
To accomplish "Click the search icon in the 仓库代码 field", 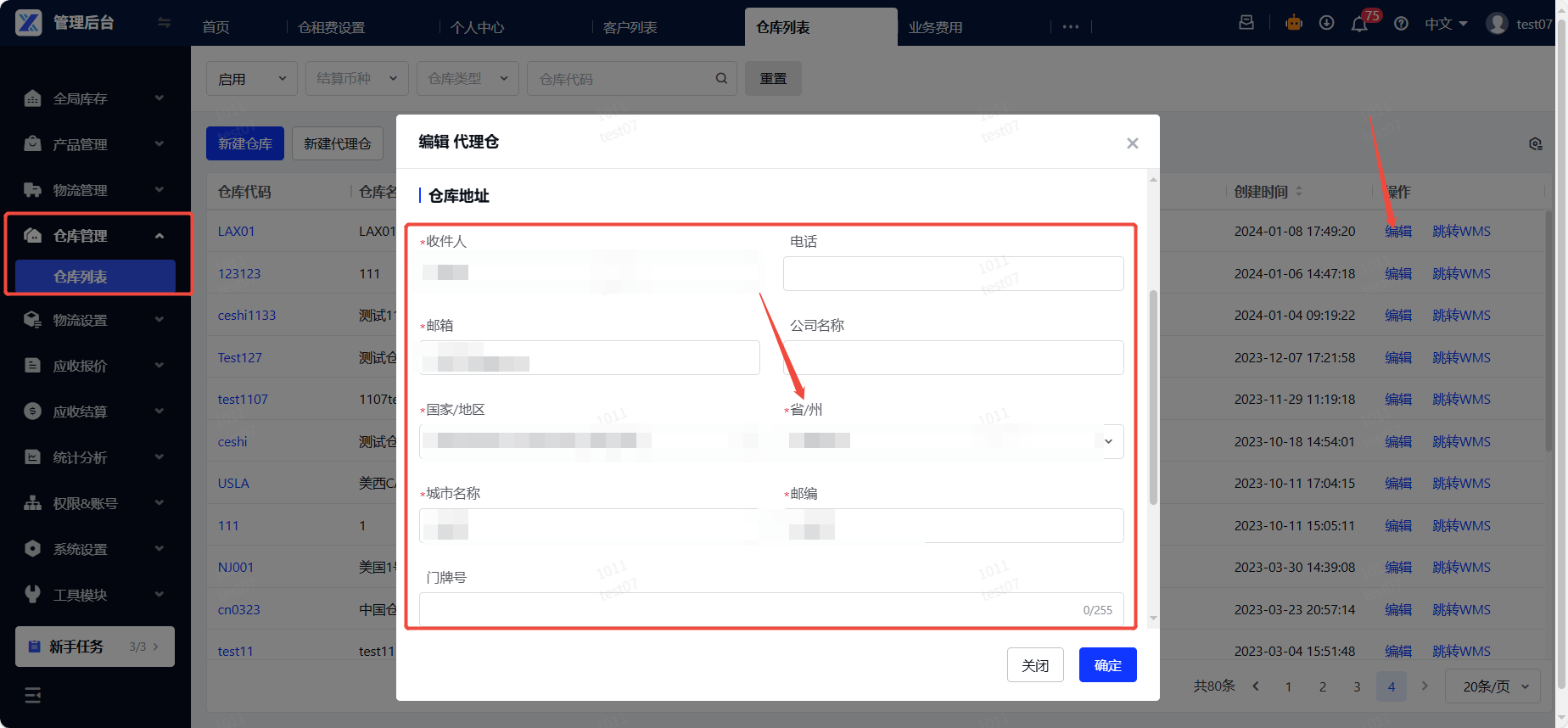I will pos(721,78).
